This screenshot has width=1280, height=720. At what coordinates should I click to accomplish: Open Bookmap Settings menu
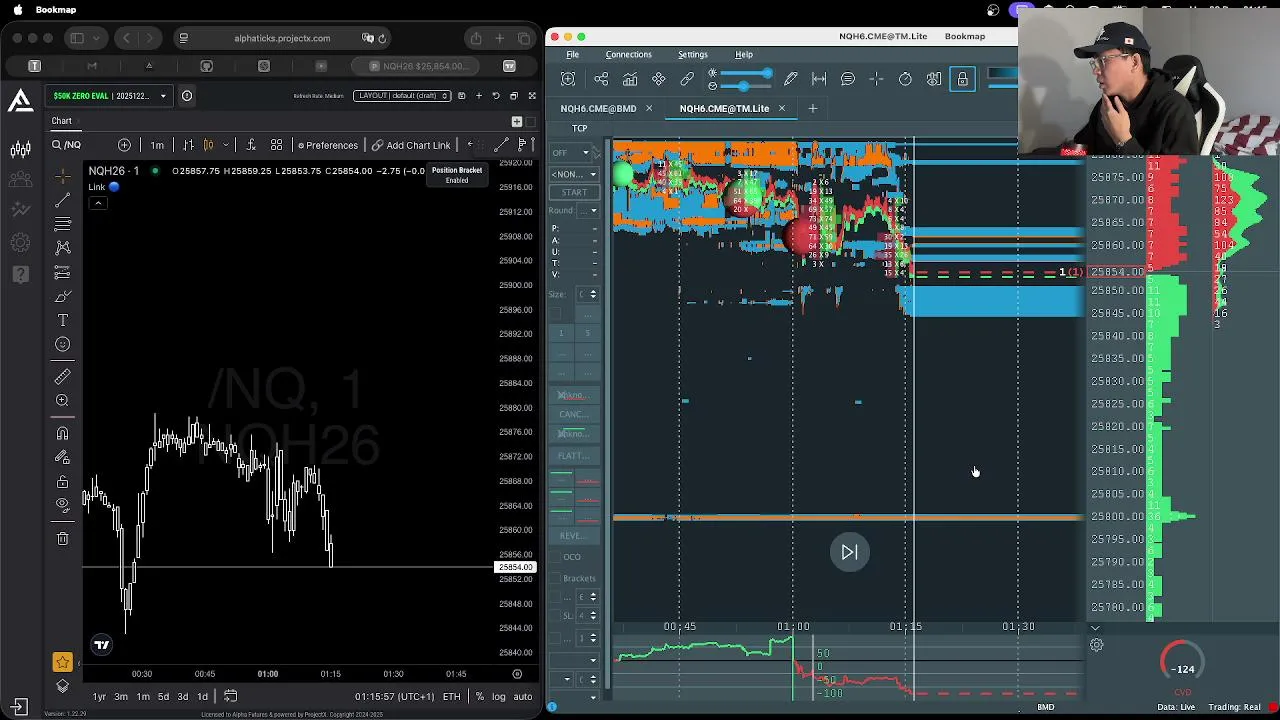click(692, 54)
